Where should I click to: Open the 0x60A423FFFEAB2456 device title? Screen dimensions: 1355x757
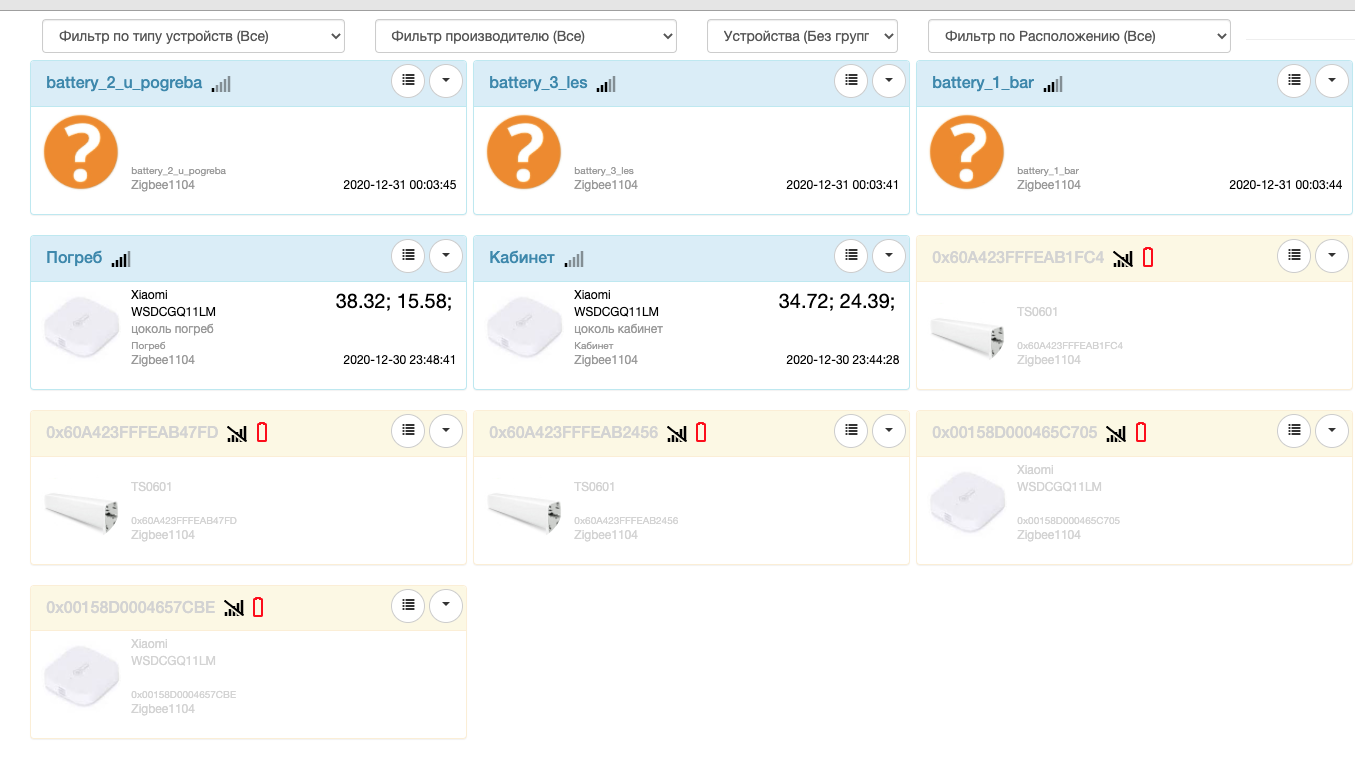pos(574,433)
